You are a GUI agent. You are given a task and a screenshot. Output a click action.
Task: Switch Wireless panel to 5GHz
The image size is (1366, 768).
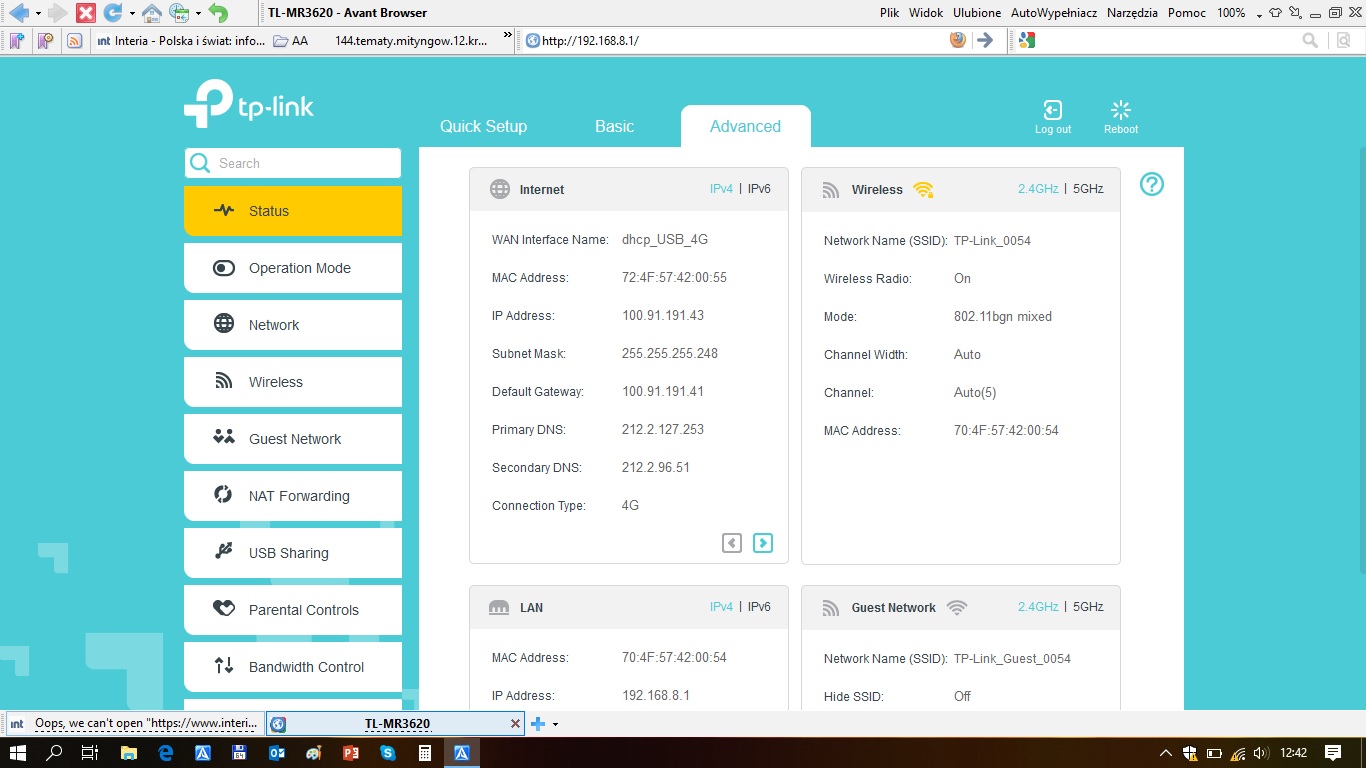[x=1088, y=189]
